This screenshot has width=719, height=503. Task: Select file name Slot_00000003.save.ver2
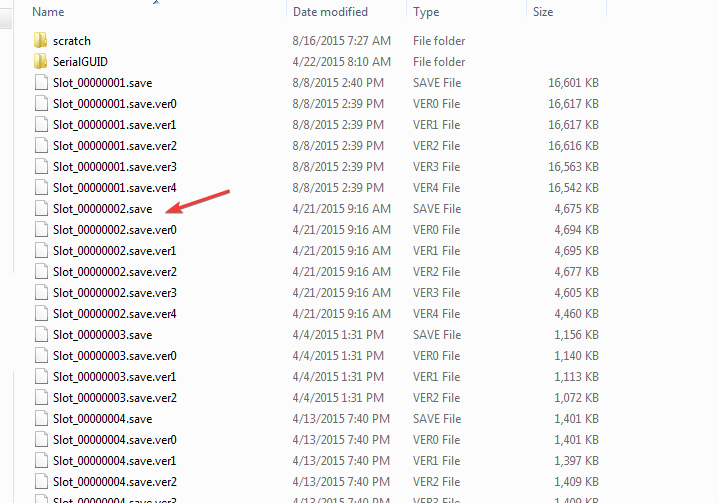pos(115,398)
